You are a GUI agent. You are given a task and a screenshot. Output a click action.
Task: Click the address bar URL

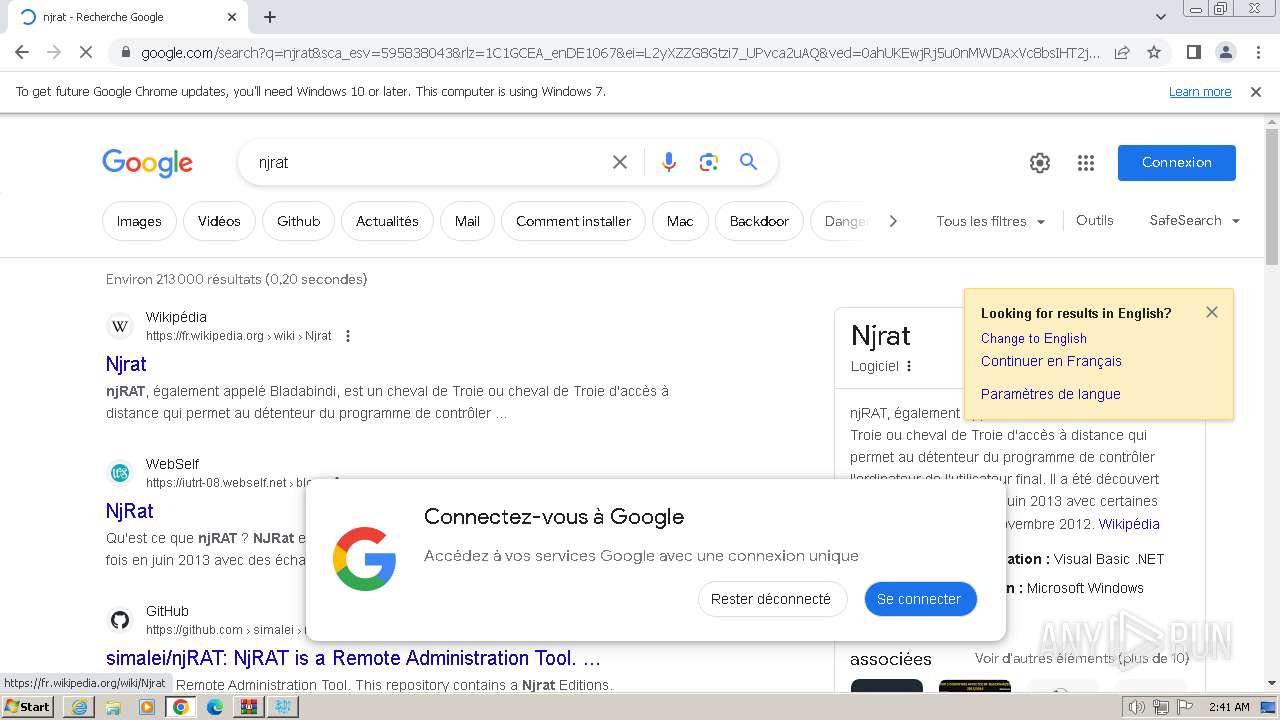620,52
